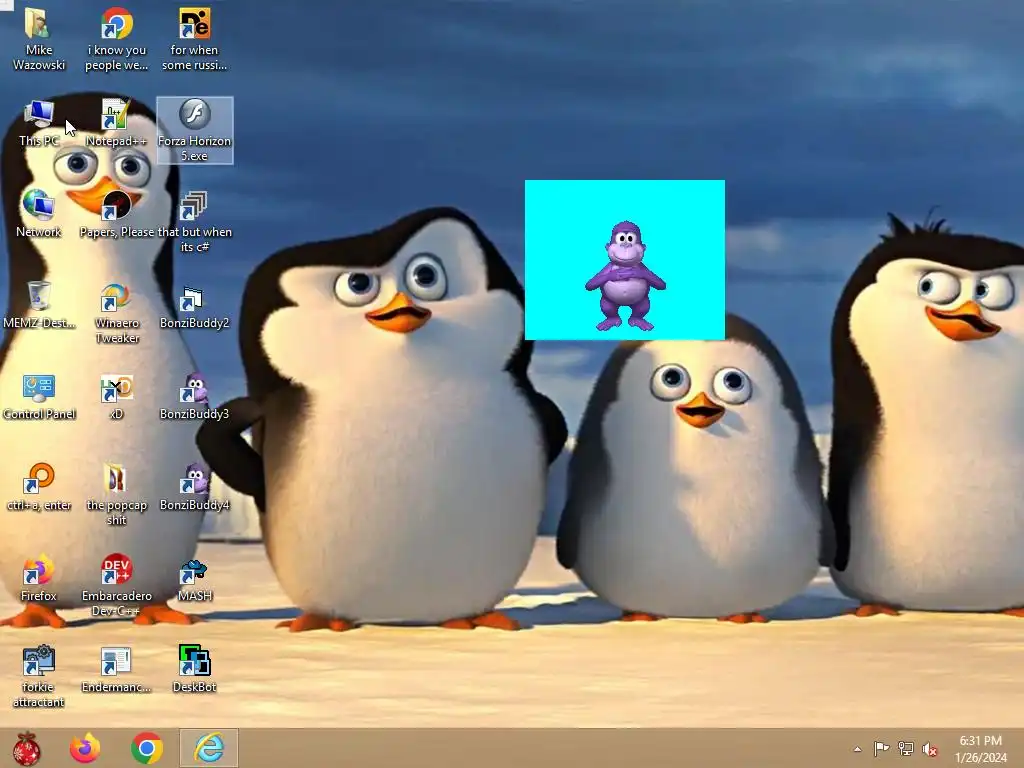The image size is (1024, 768).
Task: Open the Action Center flag icon
Action: click(881, 748)
